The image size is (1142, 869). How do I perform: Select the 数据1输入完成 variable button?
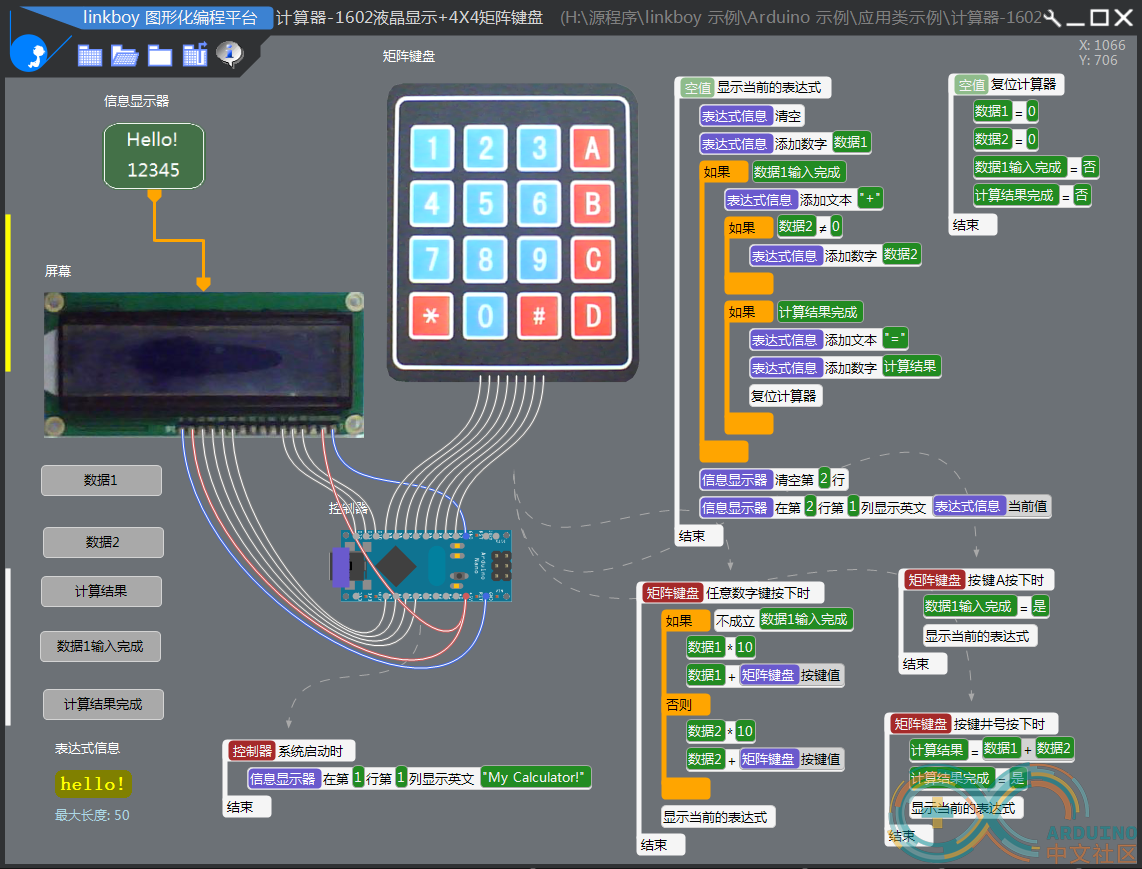(101, 647)
